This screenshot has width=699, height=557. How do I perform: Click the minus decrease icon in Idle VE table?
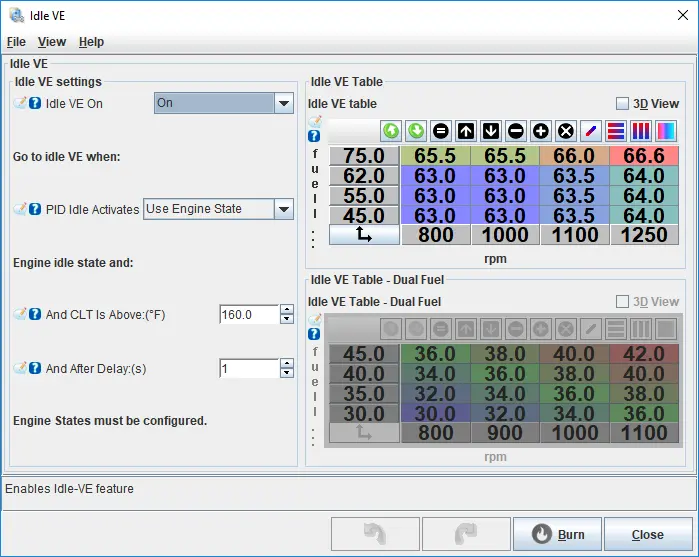click(x=516, y=131)
